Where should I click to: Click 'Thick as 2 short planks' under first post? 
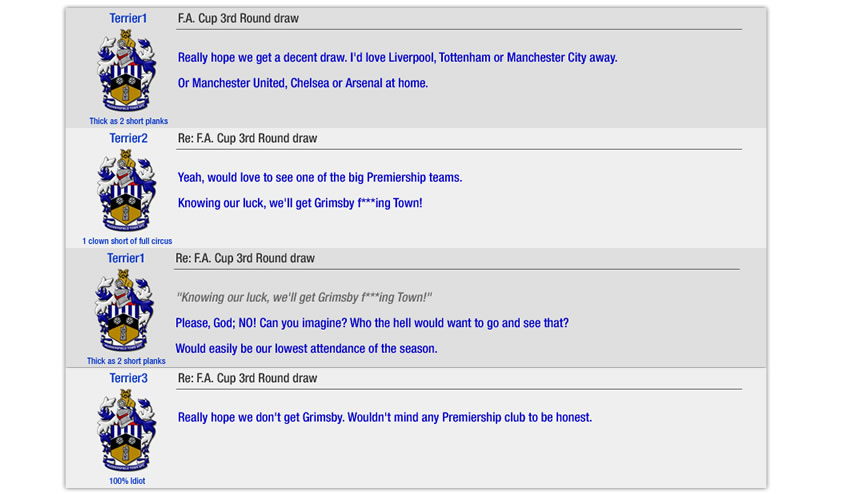click(128, 121)
